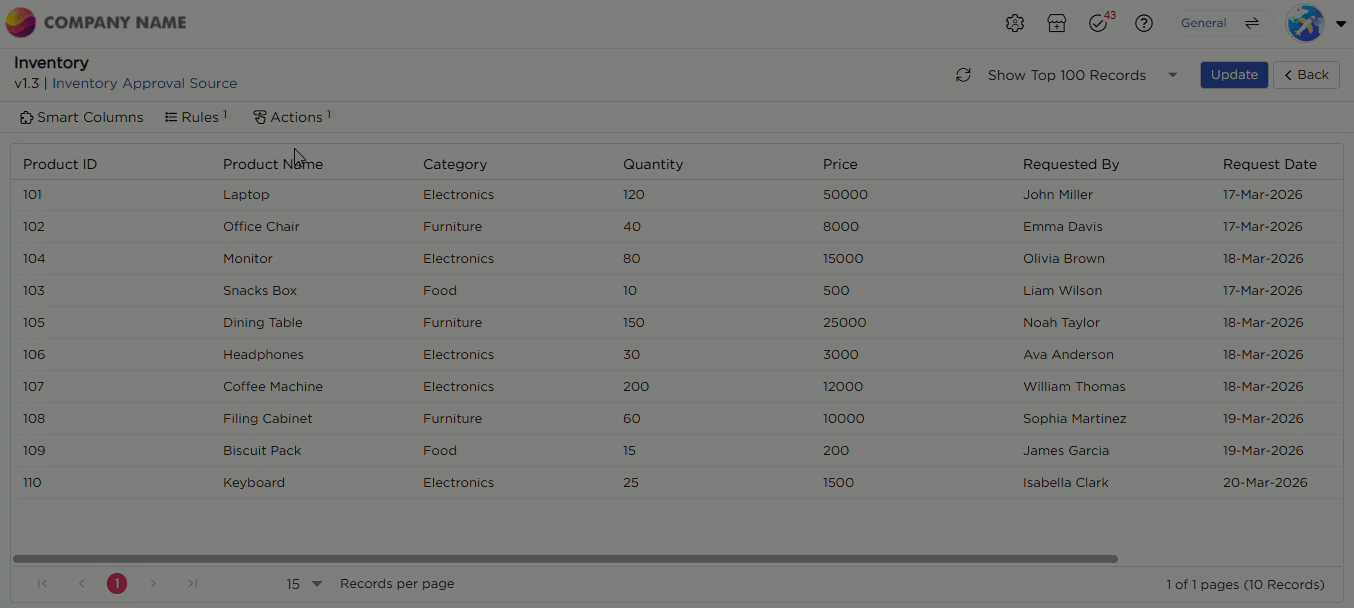Screen dimensions: 1354x608
Task: Click the company logo icon
Action: pos(20,22)
